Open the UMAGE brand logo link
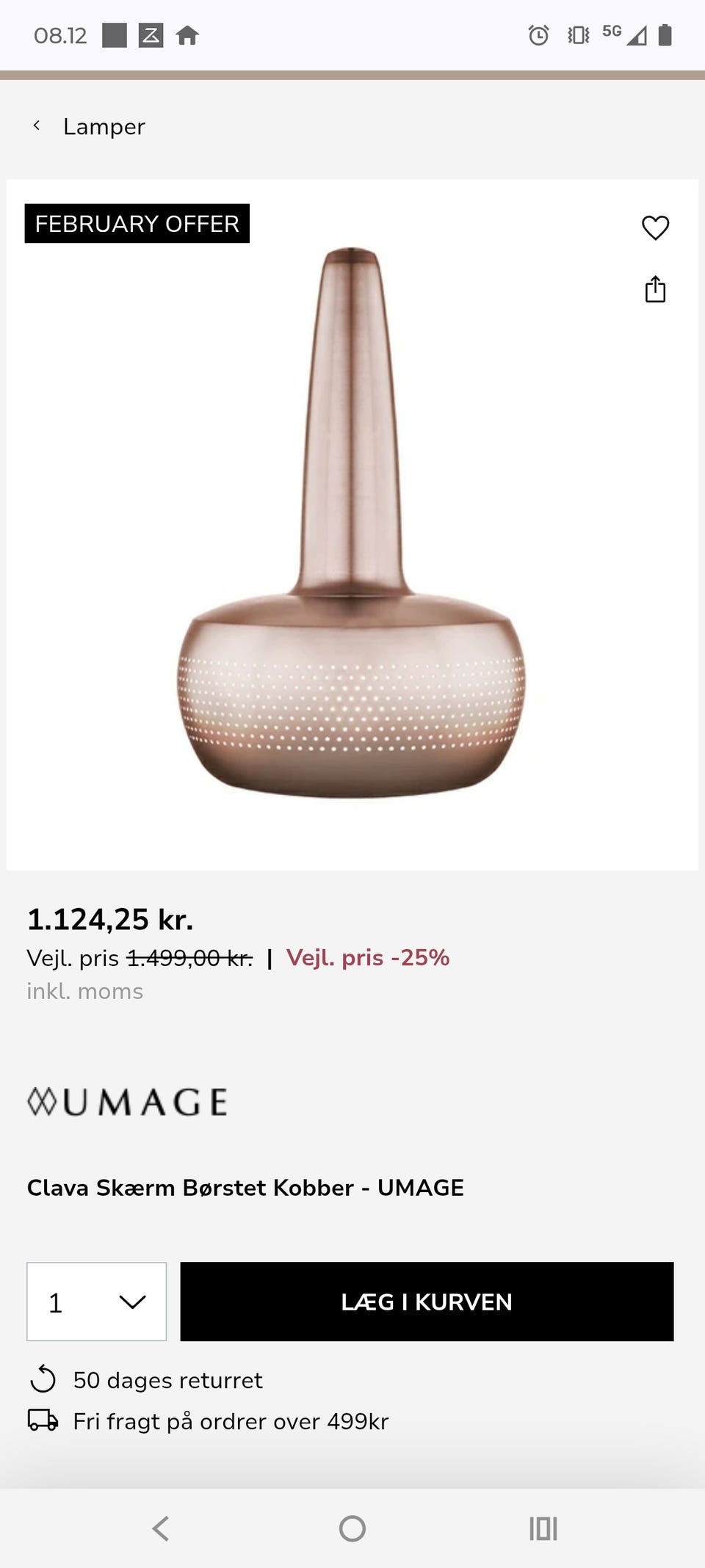 [x=127, y=1102]
